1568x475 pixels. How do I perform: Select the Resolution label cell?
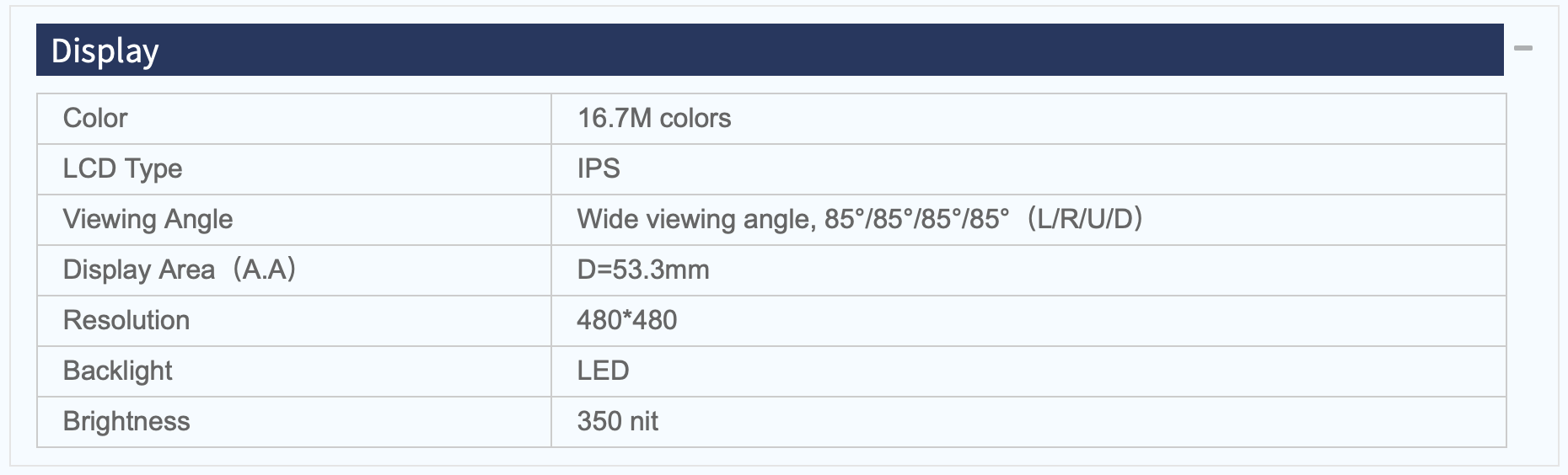click(x=294, y=321)
